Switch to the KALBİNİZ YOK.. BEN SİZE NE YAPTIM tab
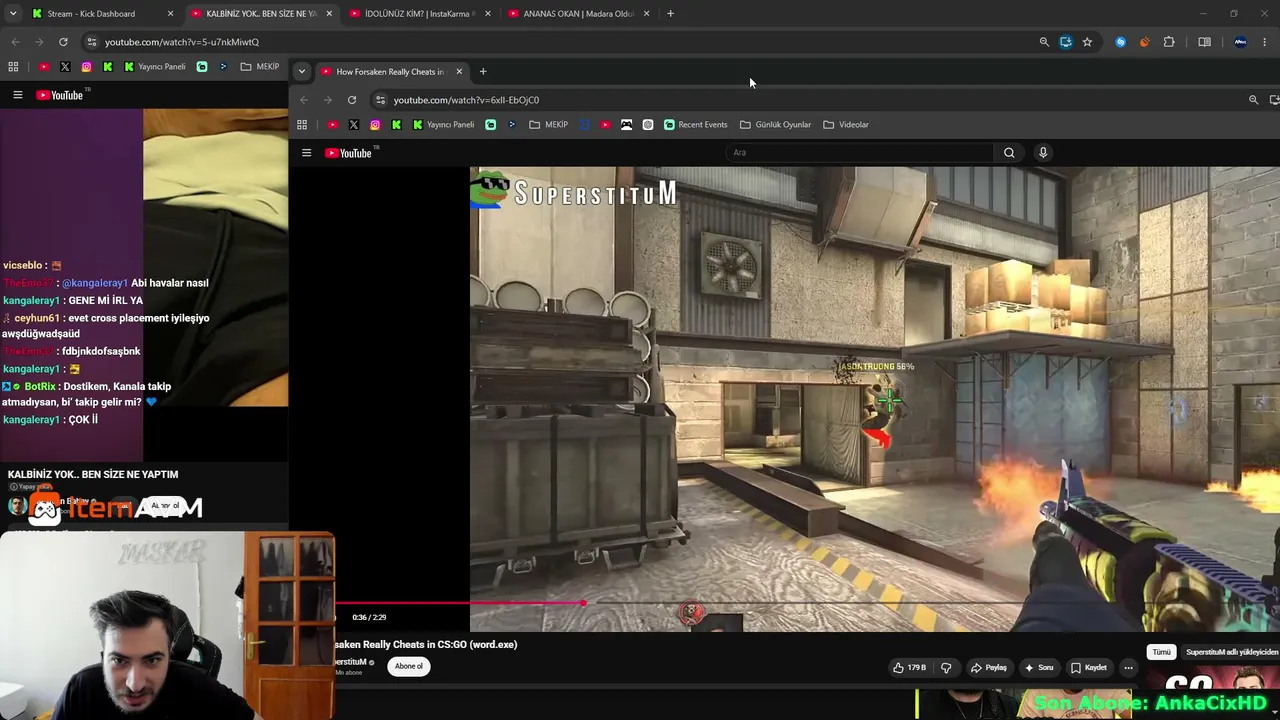 coord(262,14)
